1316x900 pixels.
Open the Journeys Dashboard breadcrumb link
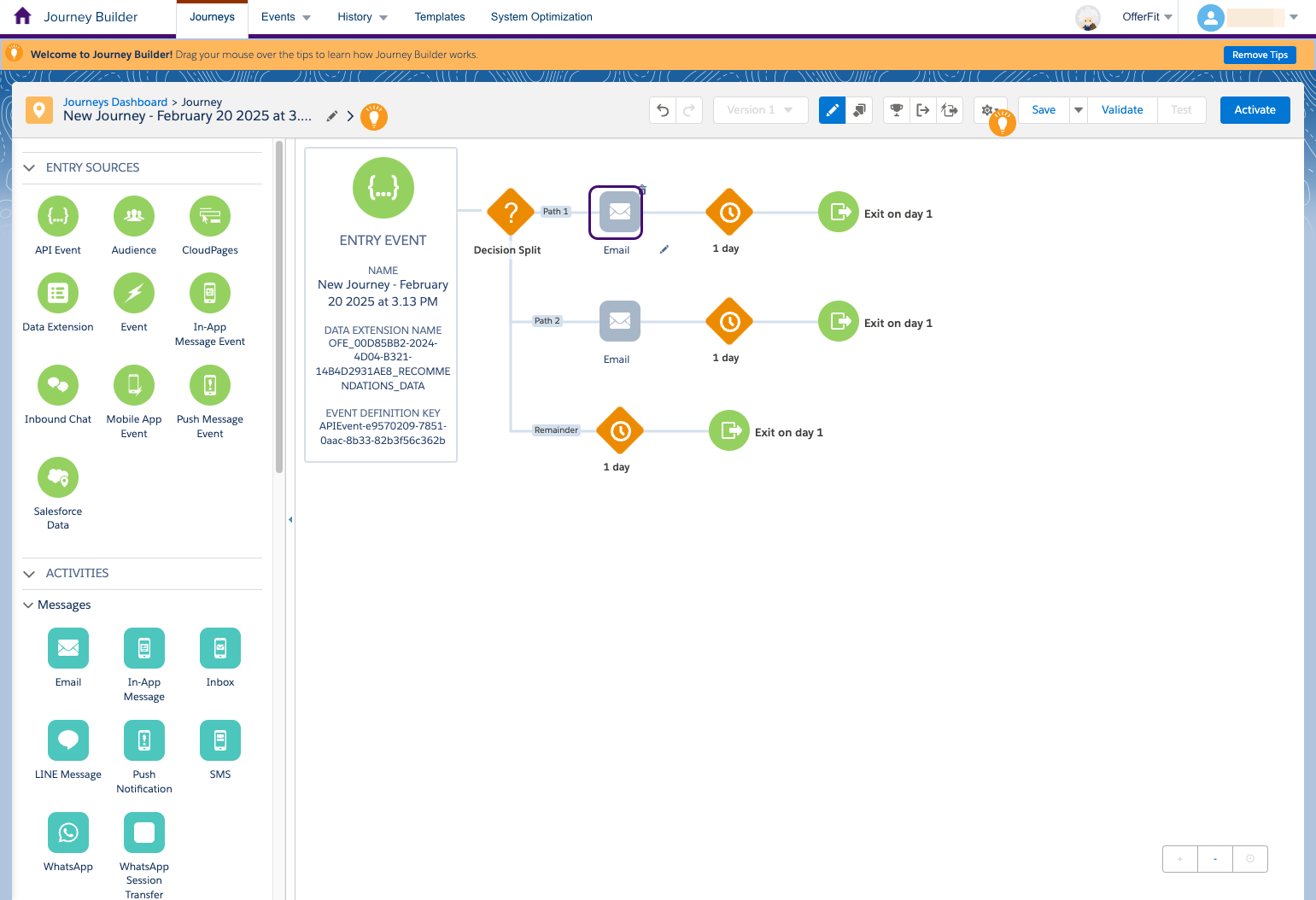click(115, 102)
